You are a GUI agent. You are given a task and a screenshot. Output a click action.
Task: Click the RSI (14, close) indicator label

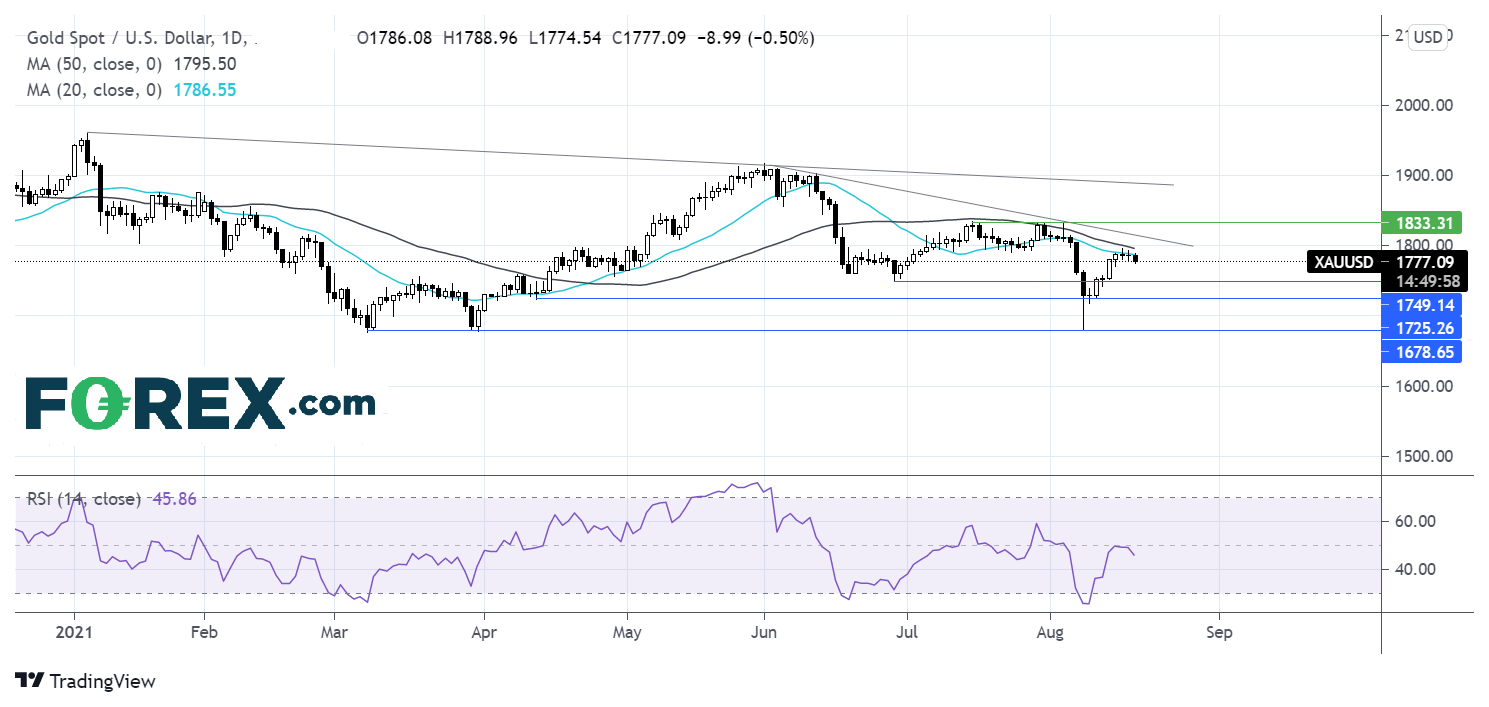pyautogui.click(x=85, y=498)
